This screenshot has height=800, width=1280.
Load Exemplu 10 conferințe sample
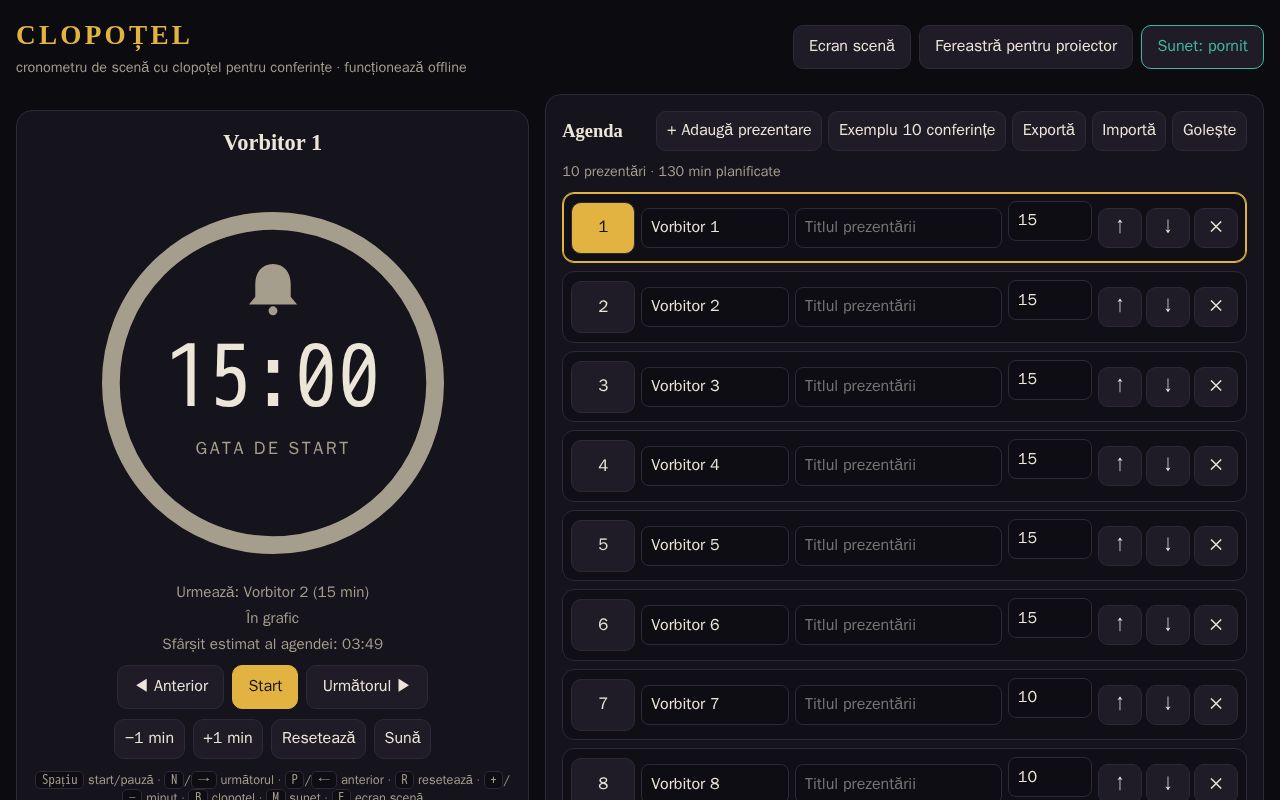click(x=917, y=131)
